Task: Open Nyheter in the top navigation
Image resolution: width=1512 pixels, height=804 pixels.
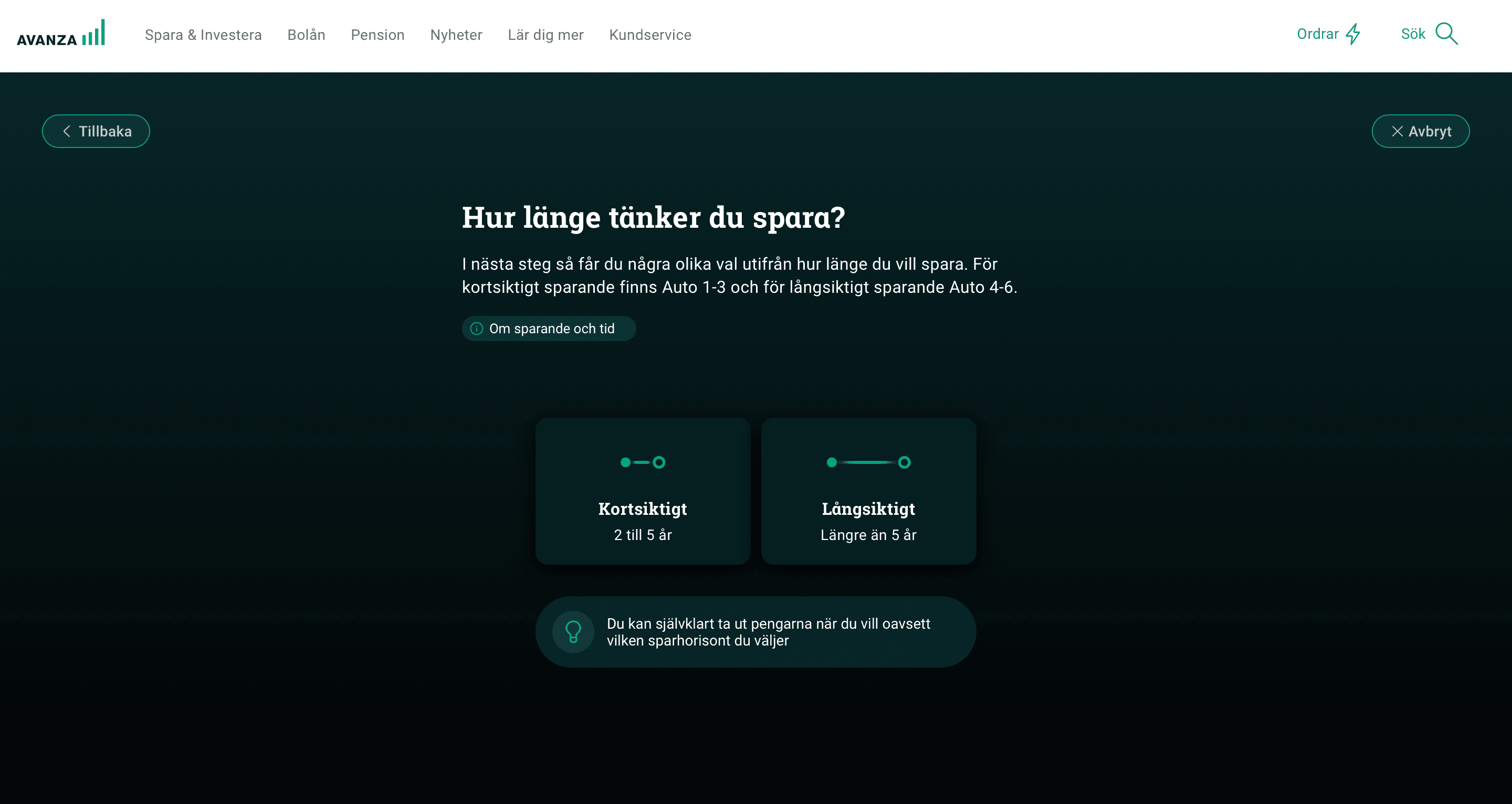Action: pyautogui.click(x=456, y=35)
